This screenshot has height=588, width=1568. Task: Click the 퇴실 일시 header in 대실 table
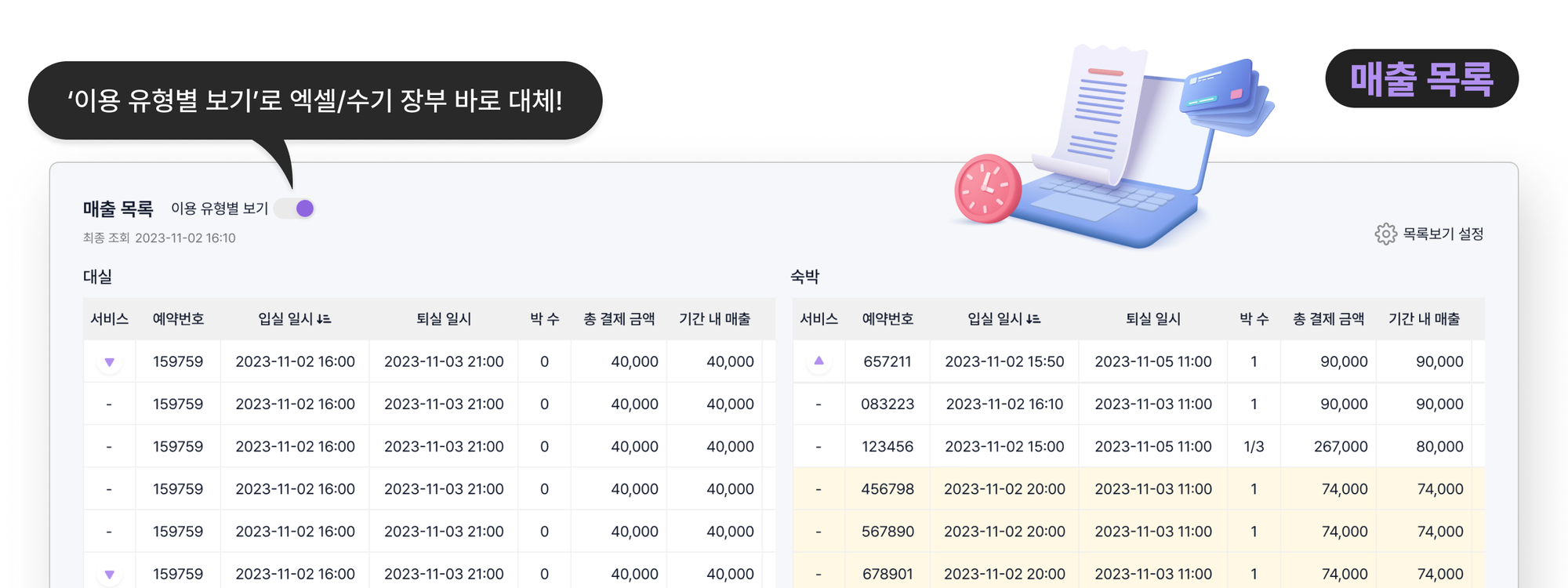click(443, 319)
